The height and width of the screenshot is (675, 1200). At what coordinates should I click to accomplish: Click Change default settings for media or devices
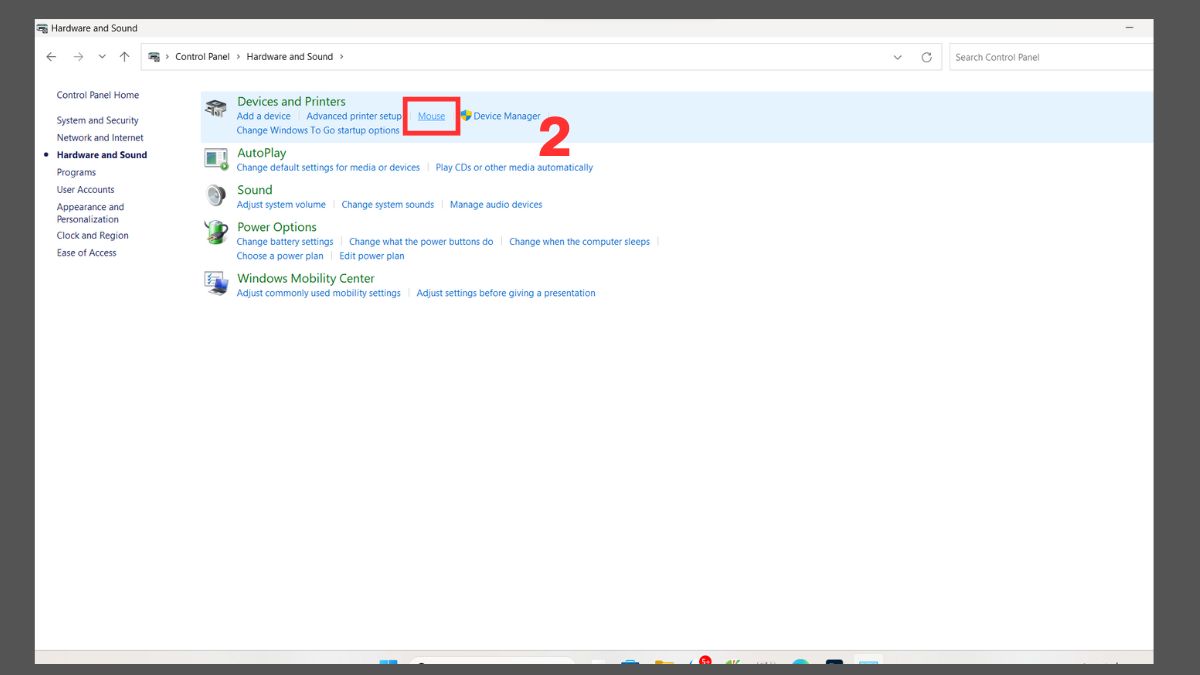pos(328,168)
